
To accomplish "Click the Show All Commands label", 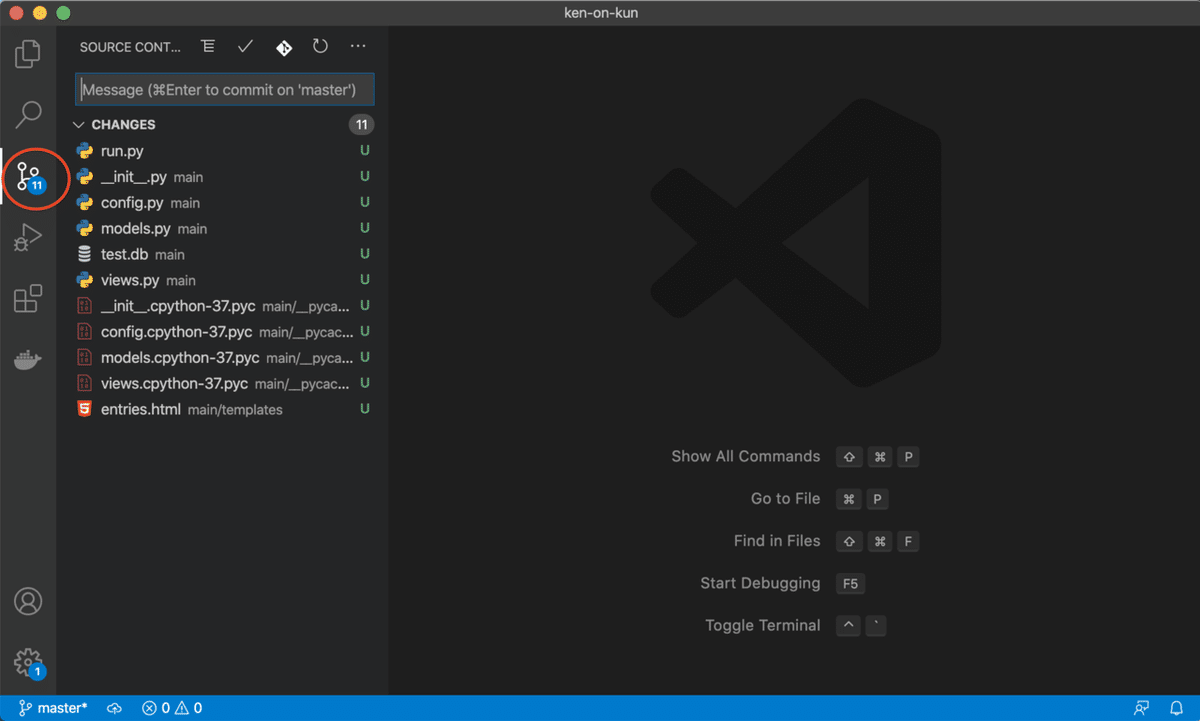I will click(745, 457).
